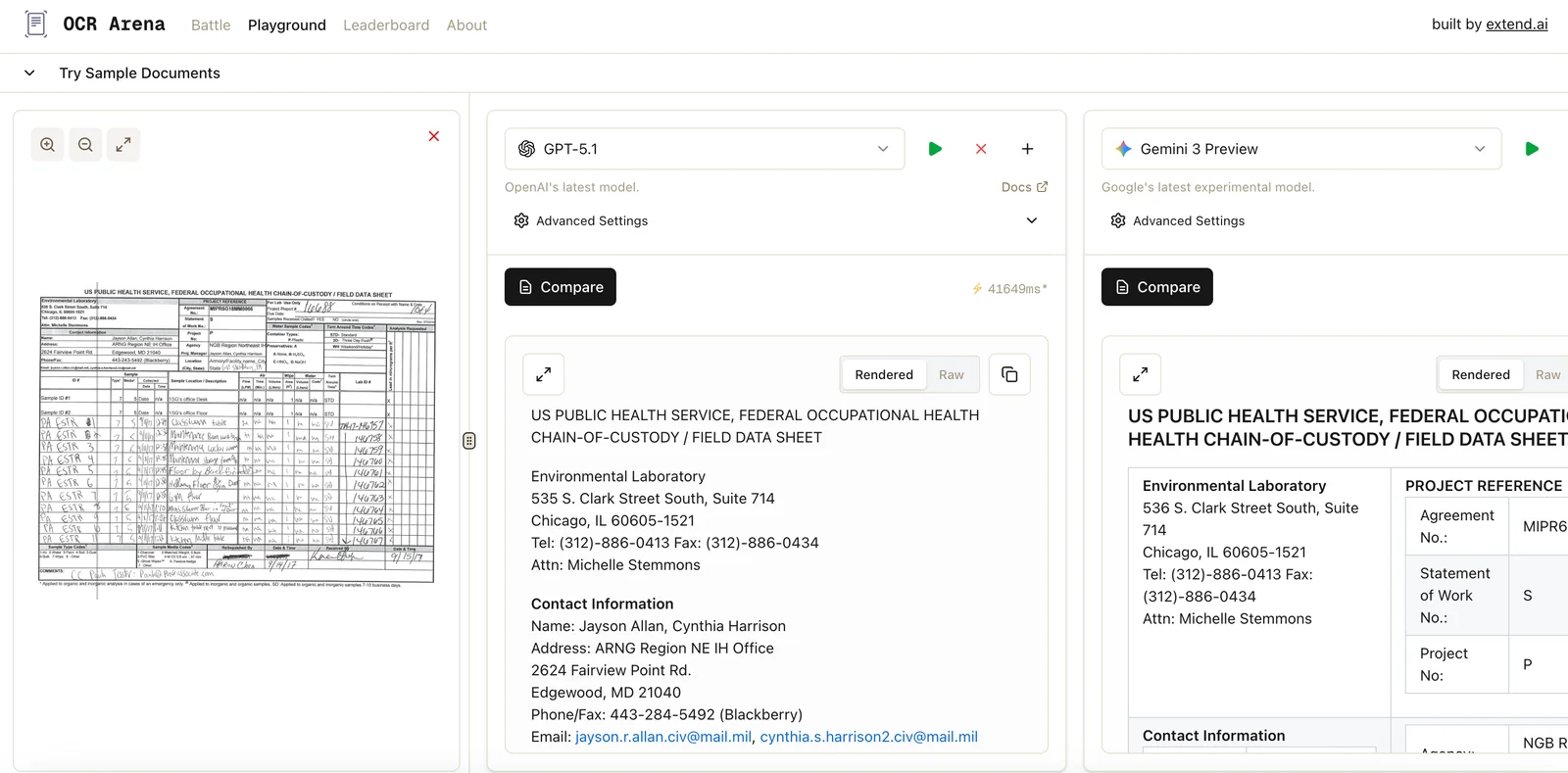Click the zoom in magnifier icon

[x=47, y=145]
